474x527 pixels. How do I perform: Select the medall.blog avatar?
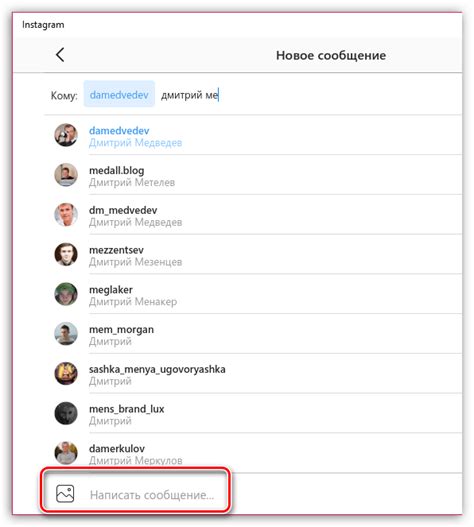click(x=66, y=175)
